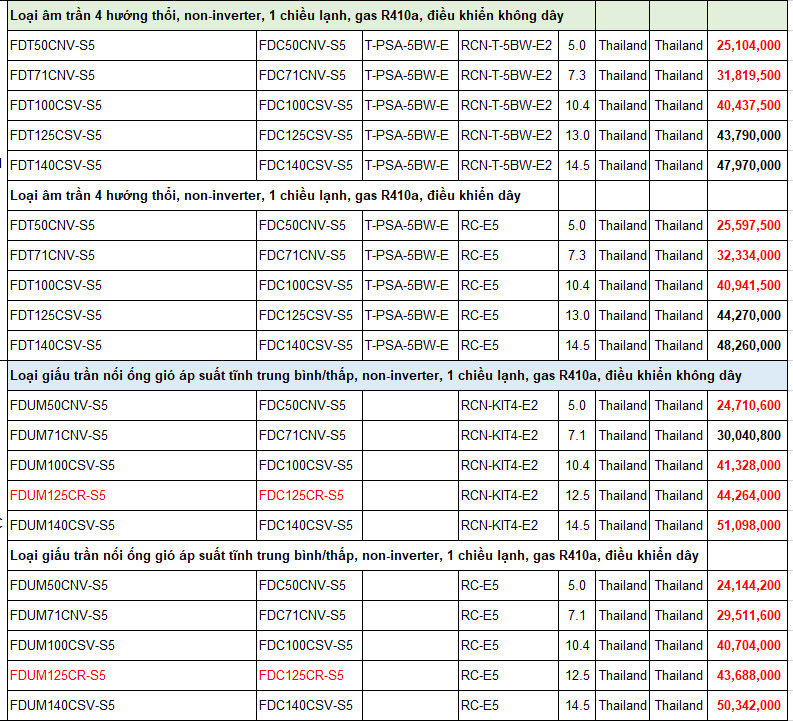Select the cell showing price 47,970,000
This screenshot has height=721, width=793.
pos(748,166)
